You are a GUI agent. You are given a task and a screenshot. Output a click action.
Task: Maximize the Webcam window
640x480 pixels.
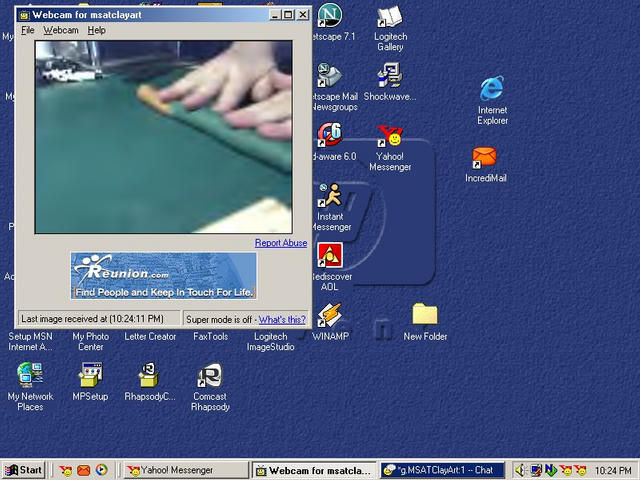(x=288, y=15)
